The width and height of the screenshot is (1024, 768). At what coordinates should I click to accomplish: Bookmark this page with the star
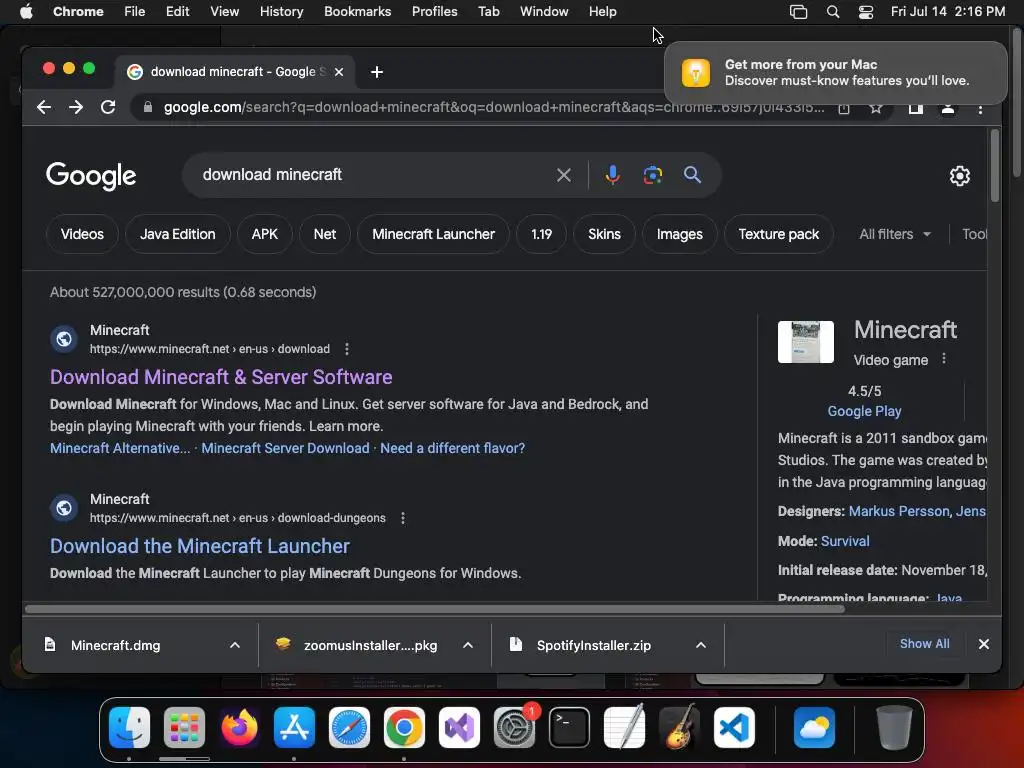click(x=876, y=108)
